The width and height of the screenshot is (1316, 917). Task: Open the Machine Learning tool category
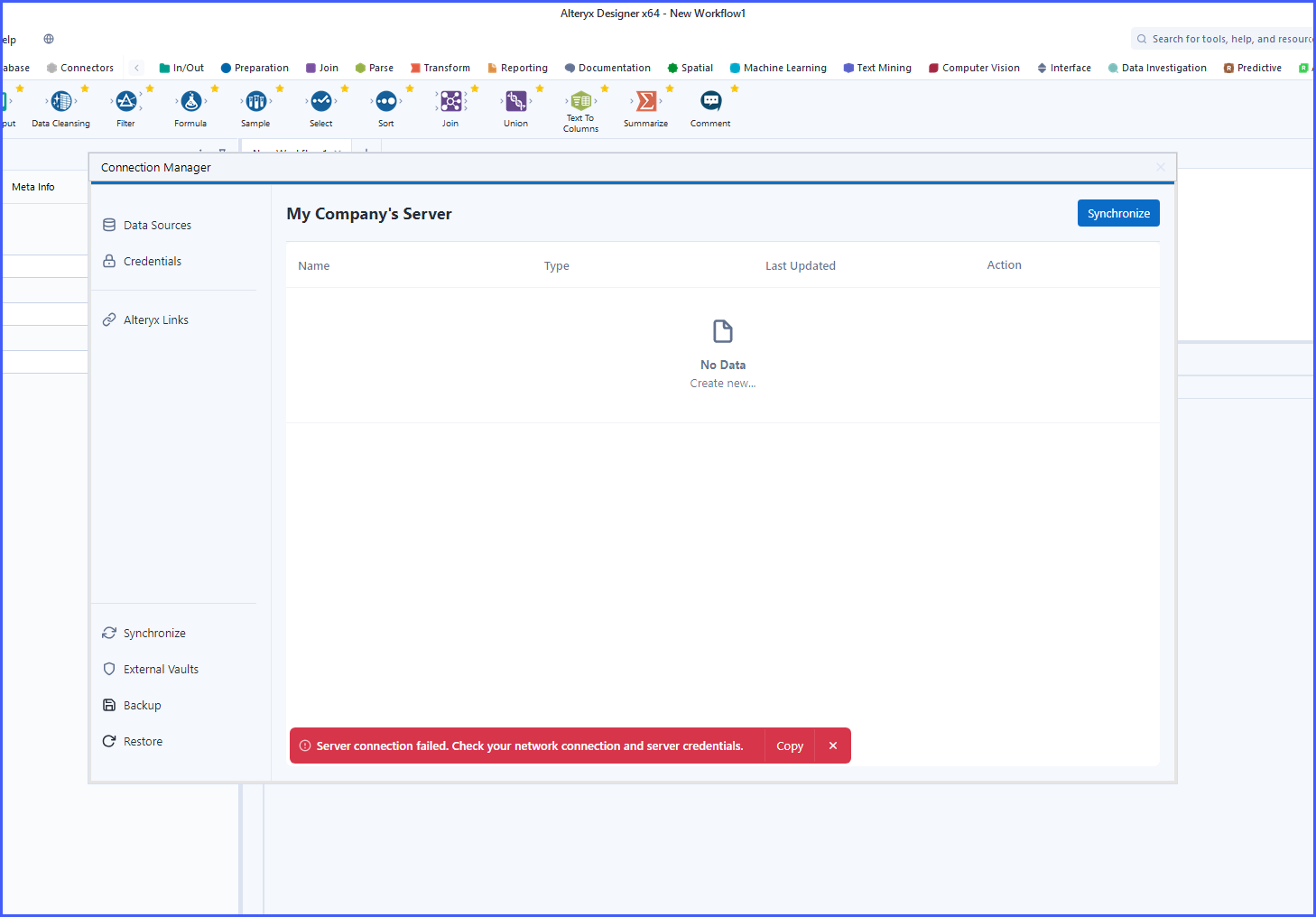click(778, 68)
